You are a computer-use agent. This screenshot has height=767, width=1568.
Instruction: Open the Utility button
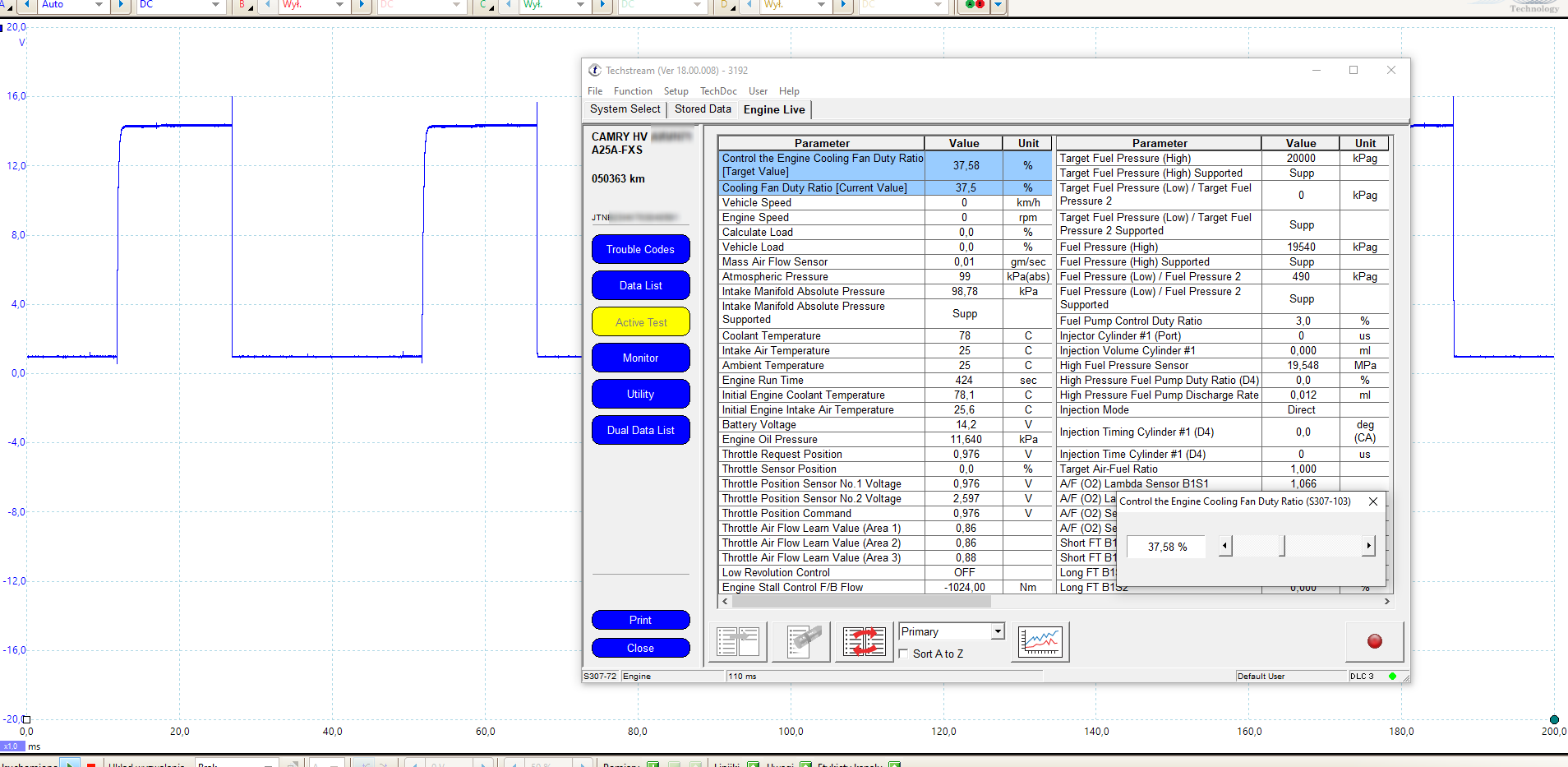click(640, 394)
